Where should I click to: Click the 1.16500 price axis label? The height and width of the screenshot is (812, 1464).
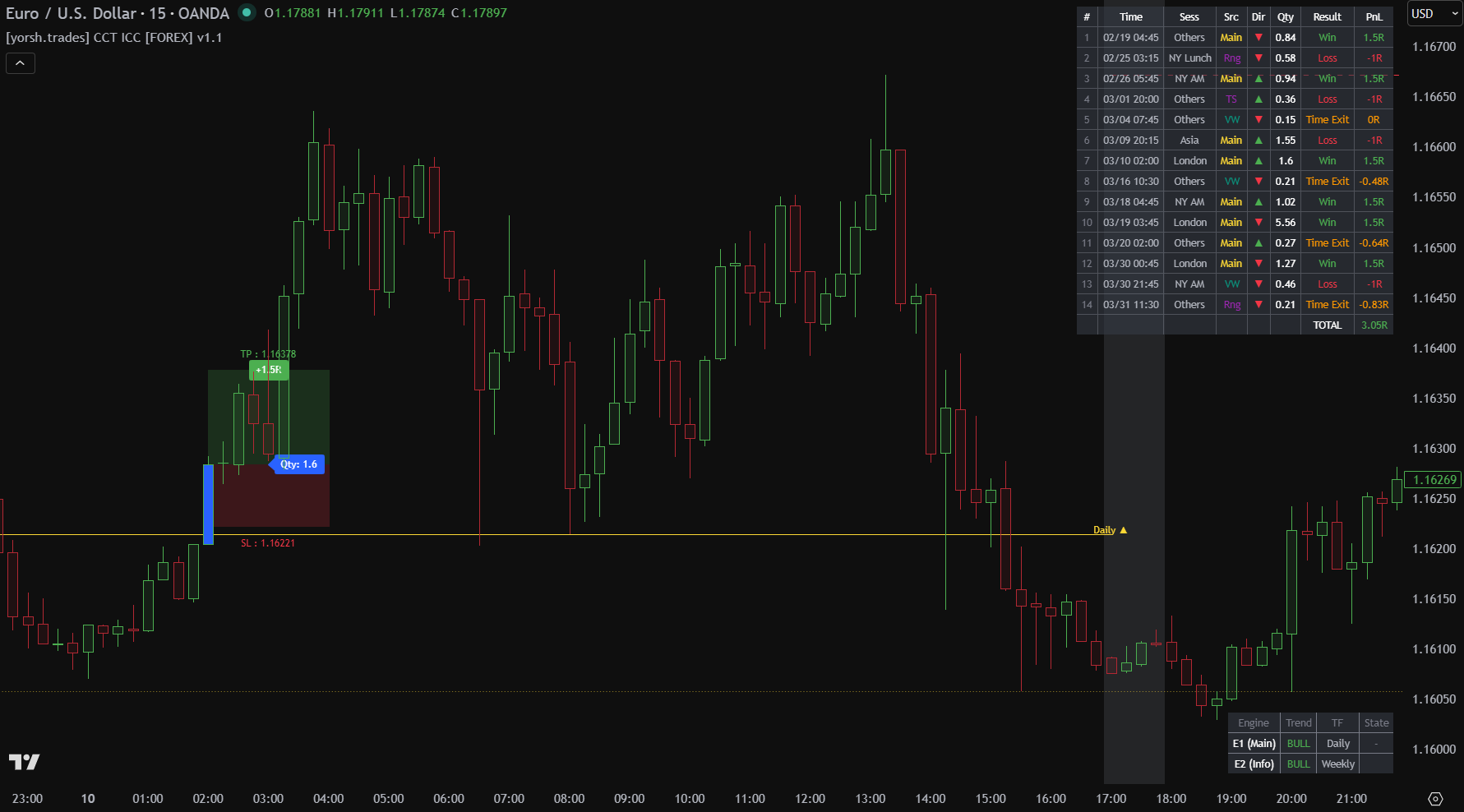tap(1434, 248)
